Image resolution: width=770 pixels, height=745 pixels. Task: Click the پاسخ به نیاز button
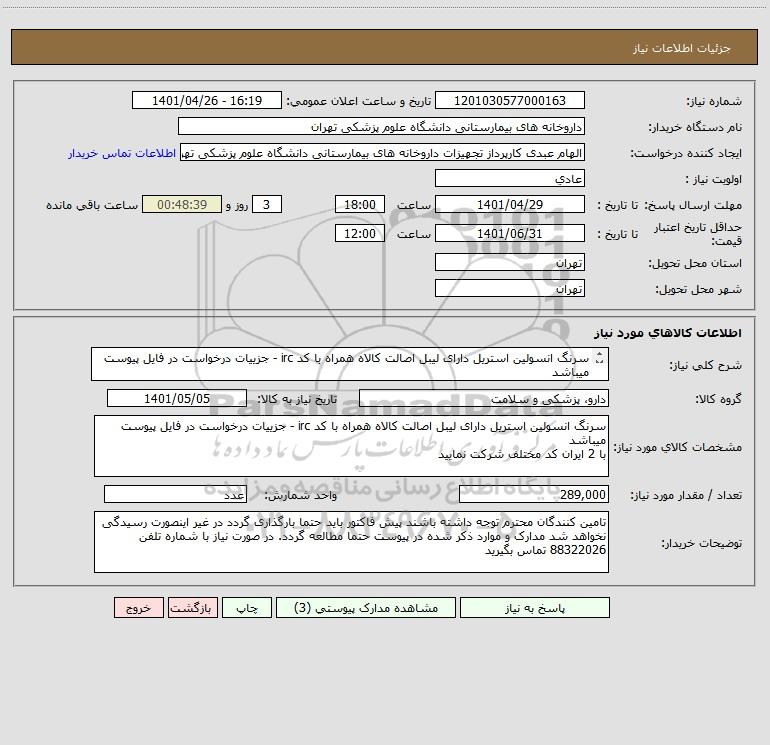(x=535, y=607)
